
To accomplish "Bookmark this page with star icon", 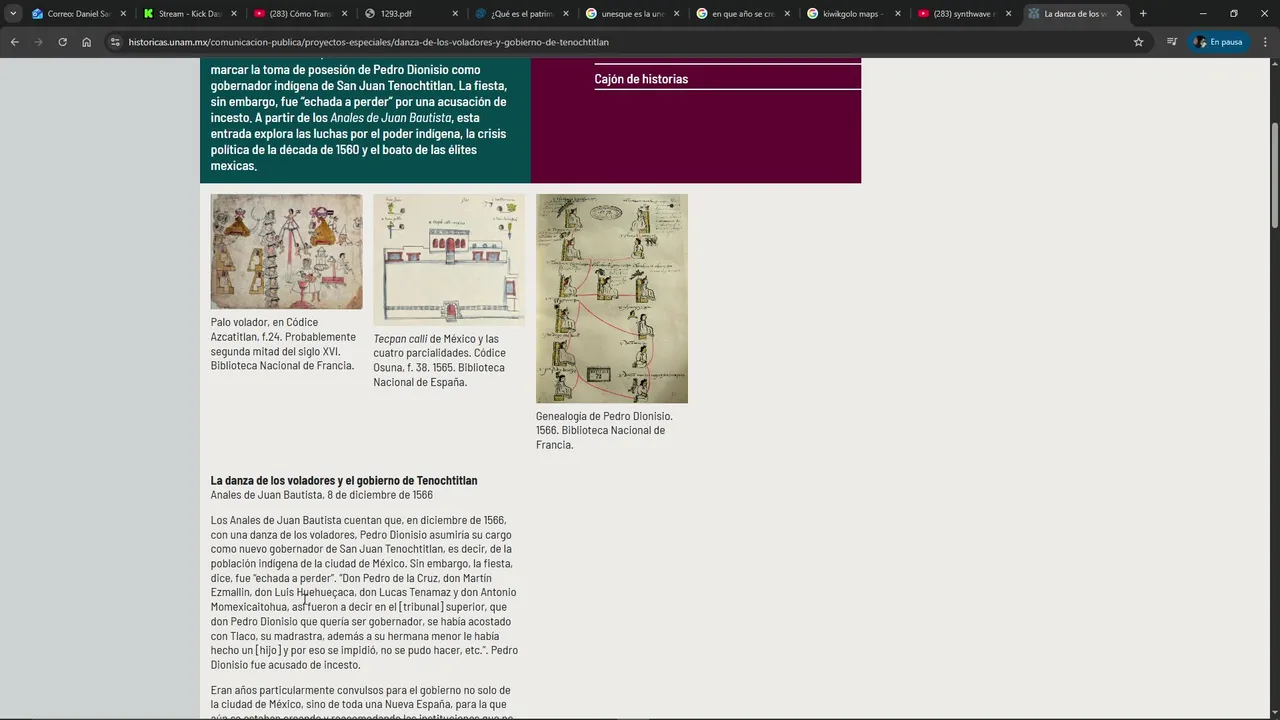I will [1138, 42].
